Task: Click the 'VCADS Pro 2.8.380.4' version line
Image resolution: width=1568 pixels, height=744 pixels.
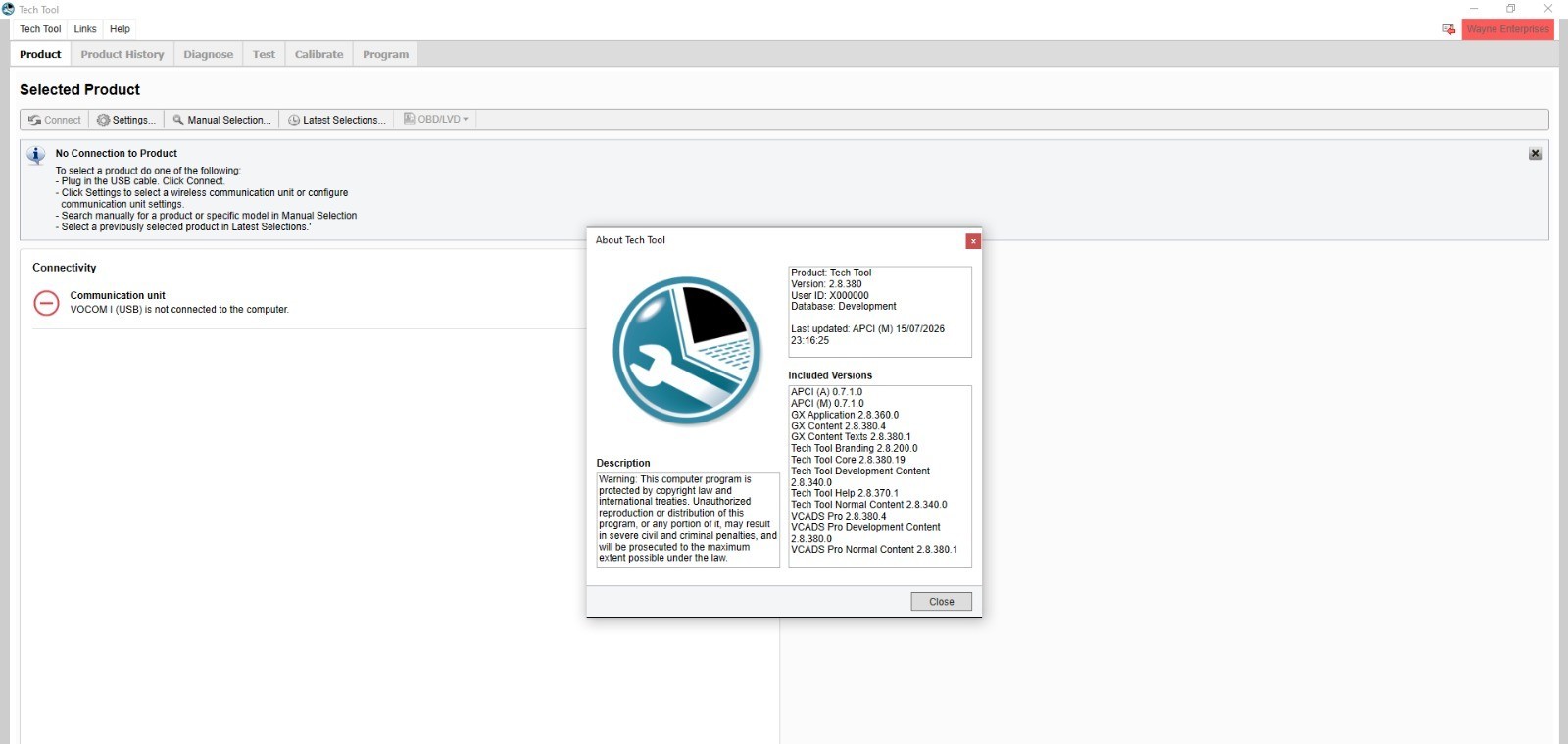Action: tap(839, 516)
